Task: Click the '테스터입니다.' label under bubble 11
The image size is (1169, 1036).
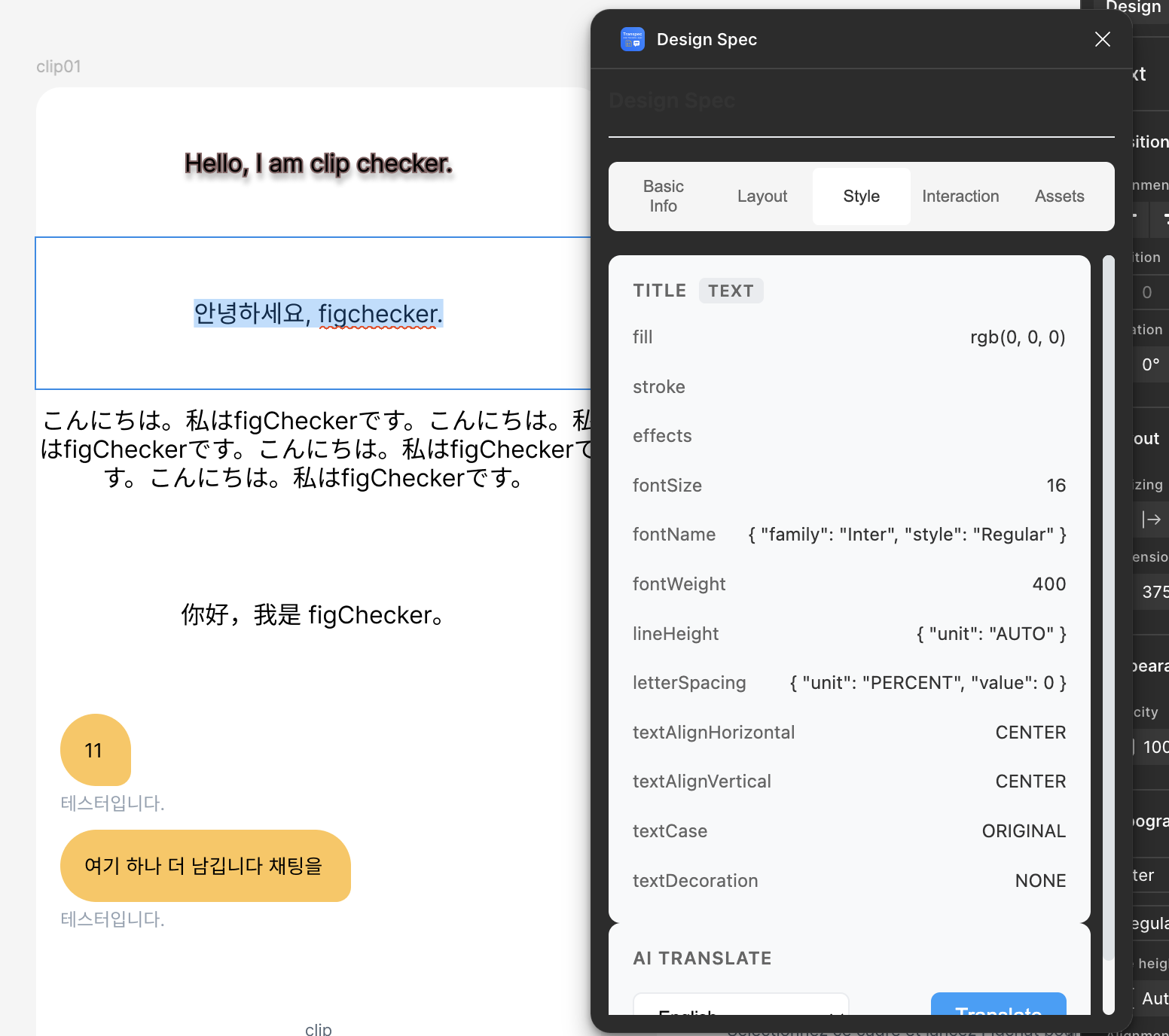Action: (x=112, y=803)
